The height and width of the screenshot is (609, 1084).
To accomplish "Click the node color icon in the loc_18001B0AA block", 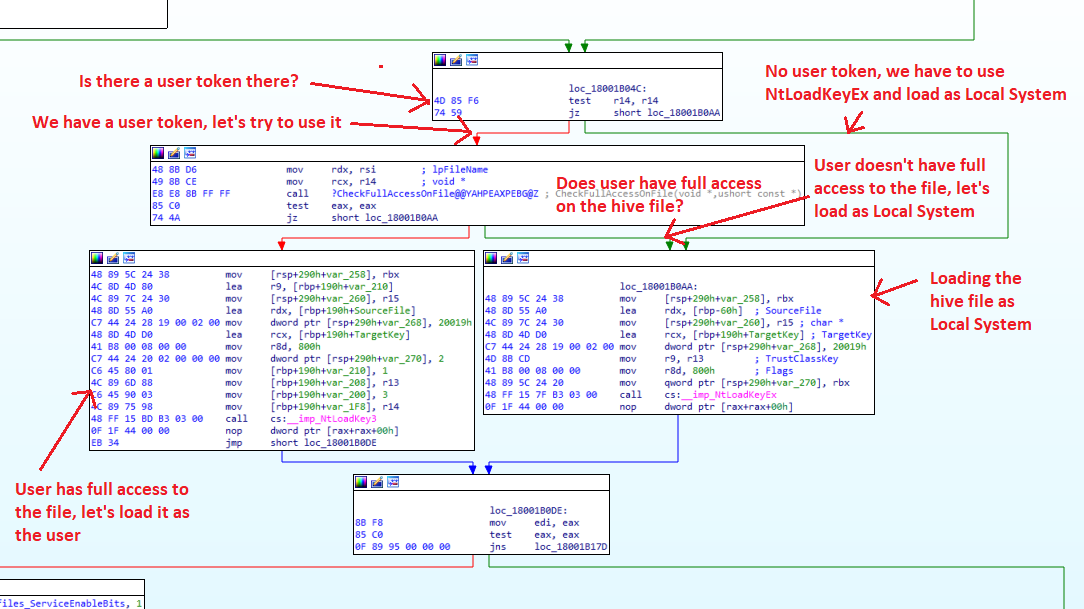I will (491, 259).
